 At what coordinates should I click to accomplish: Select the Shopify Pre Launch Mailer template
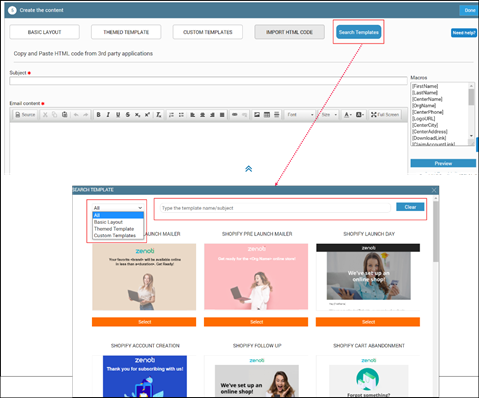coord(256,322)
